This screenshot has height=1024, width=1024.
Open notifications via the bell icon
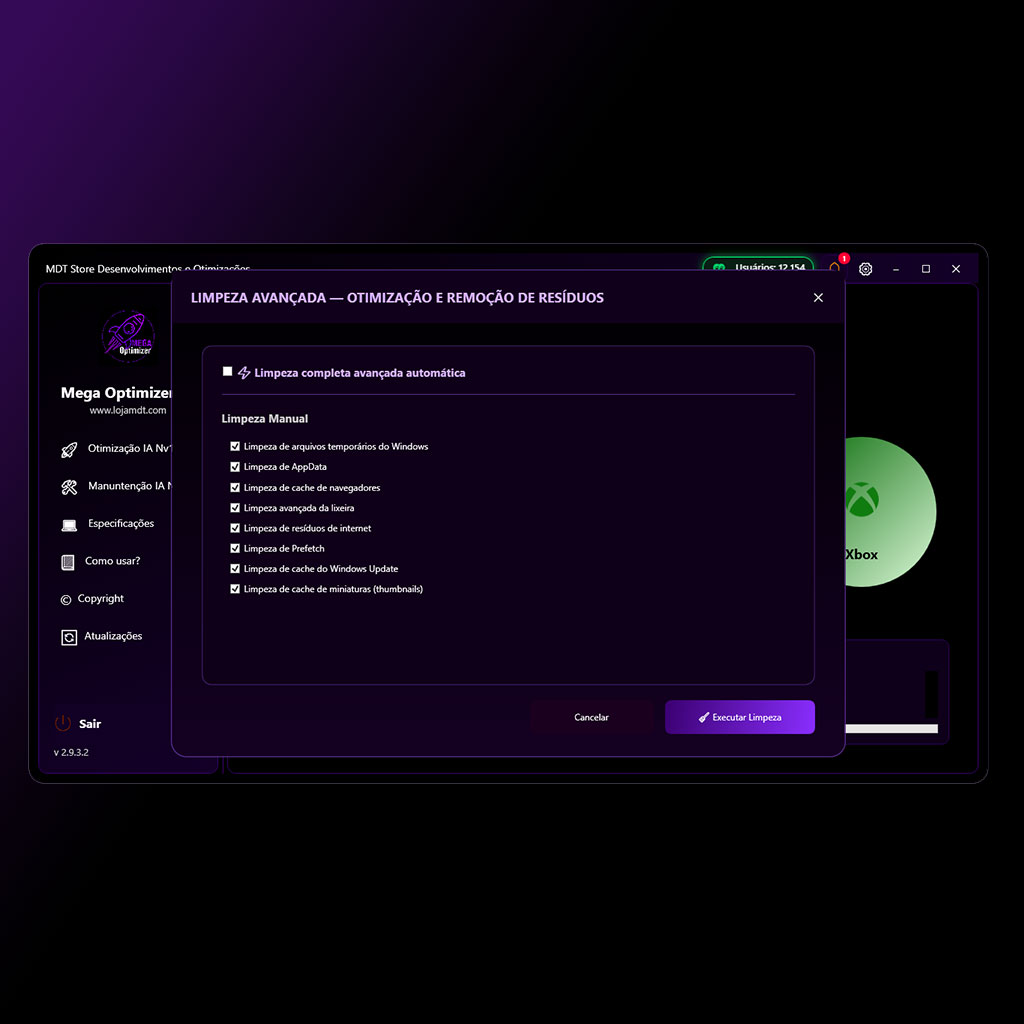pos(835,268)
